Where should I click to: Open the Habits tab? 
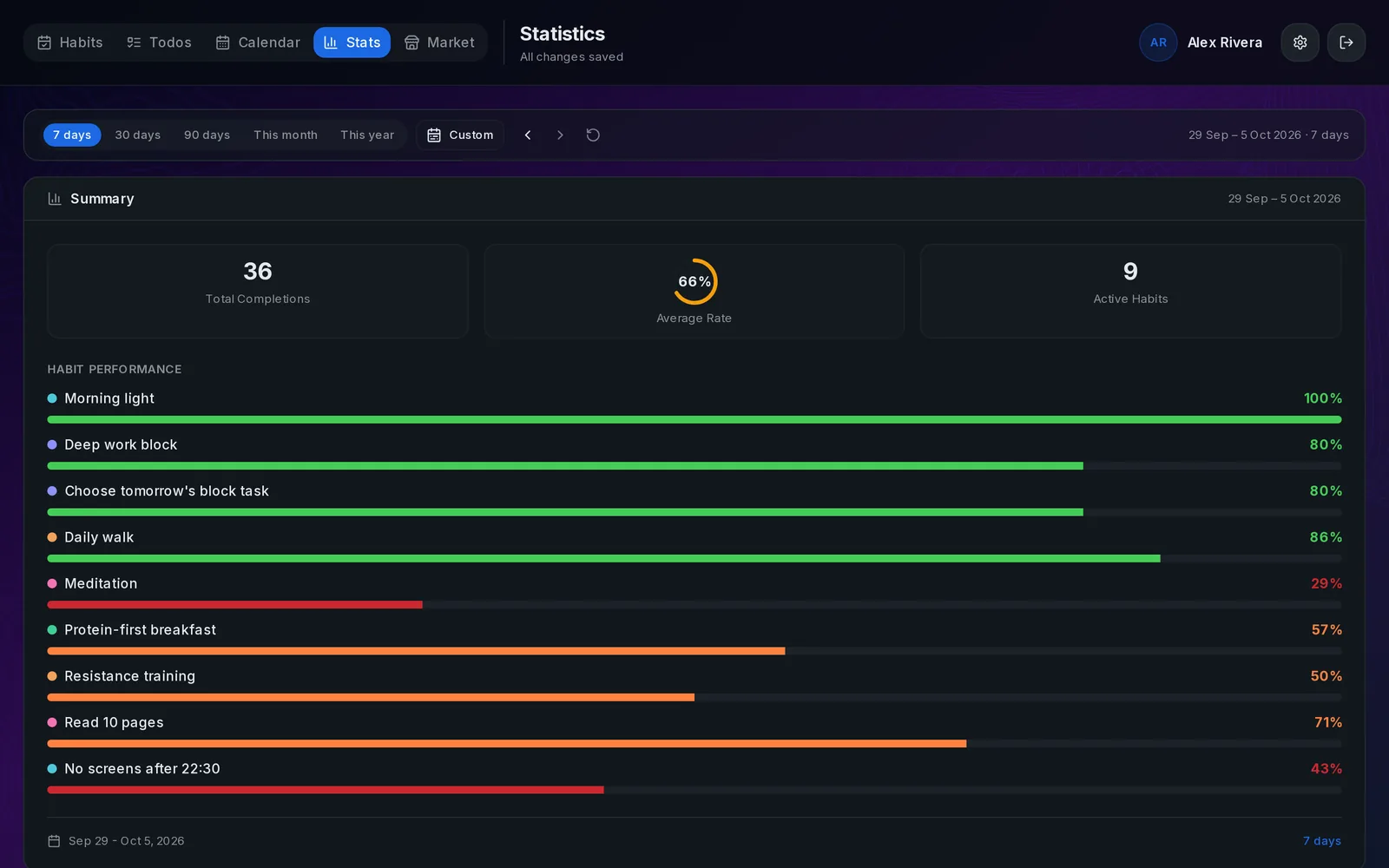(69, 43)
